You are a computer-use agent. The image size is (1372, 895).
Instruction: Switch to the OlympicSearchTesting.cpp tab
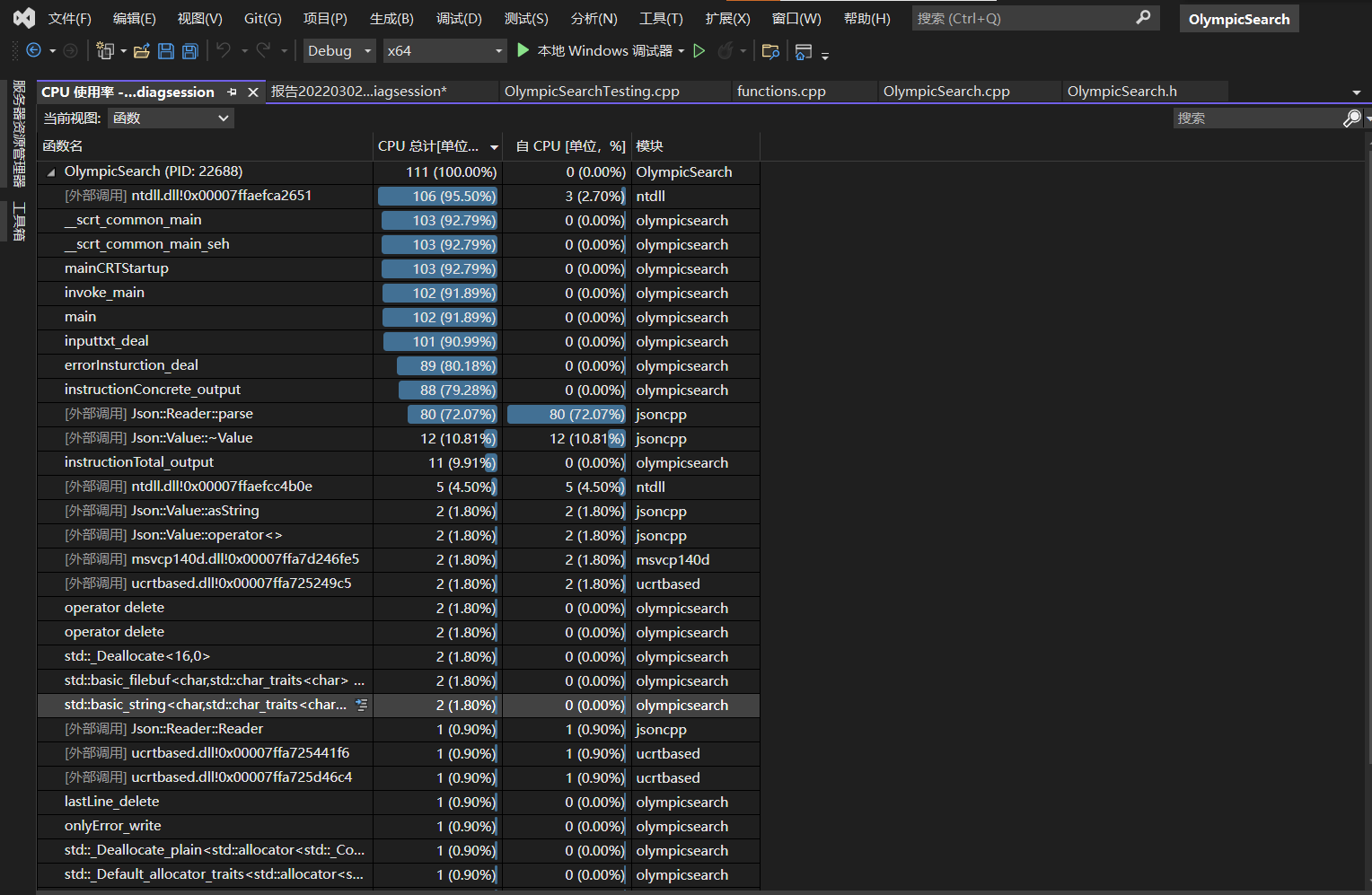pos(592,92)
